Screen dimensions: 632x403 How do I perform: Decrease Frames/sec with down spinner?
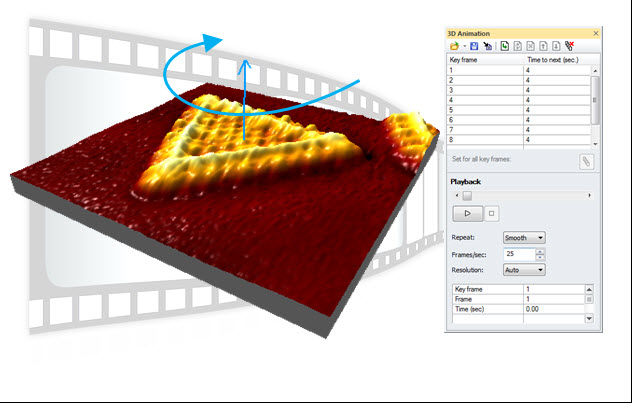point(540,257)
